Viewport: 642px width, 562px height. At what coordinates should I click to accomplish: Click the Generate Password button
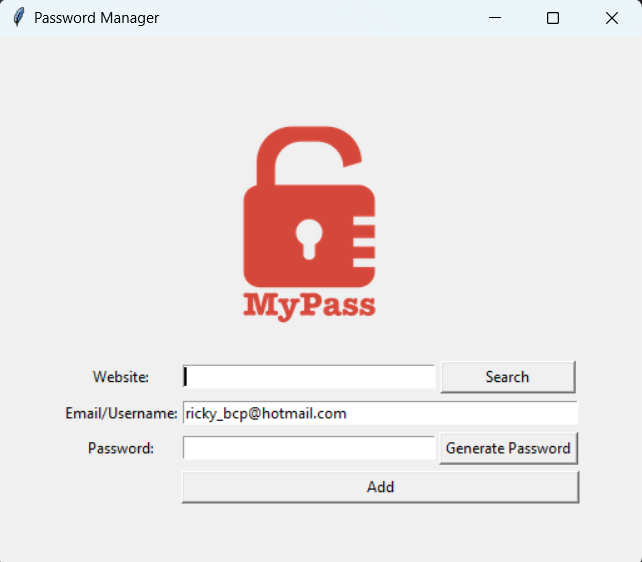(x=508, y=448)
